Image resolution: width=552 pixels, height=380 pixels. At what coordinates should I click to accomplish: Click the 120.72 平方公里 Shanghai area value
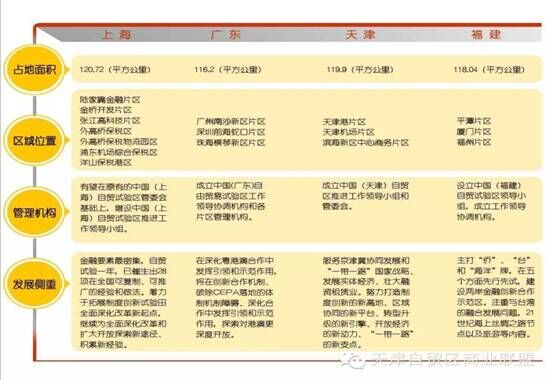pyautogui.click(x=115, y=69)
